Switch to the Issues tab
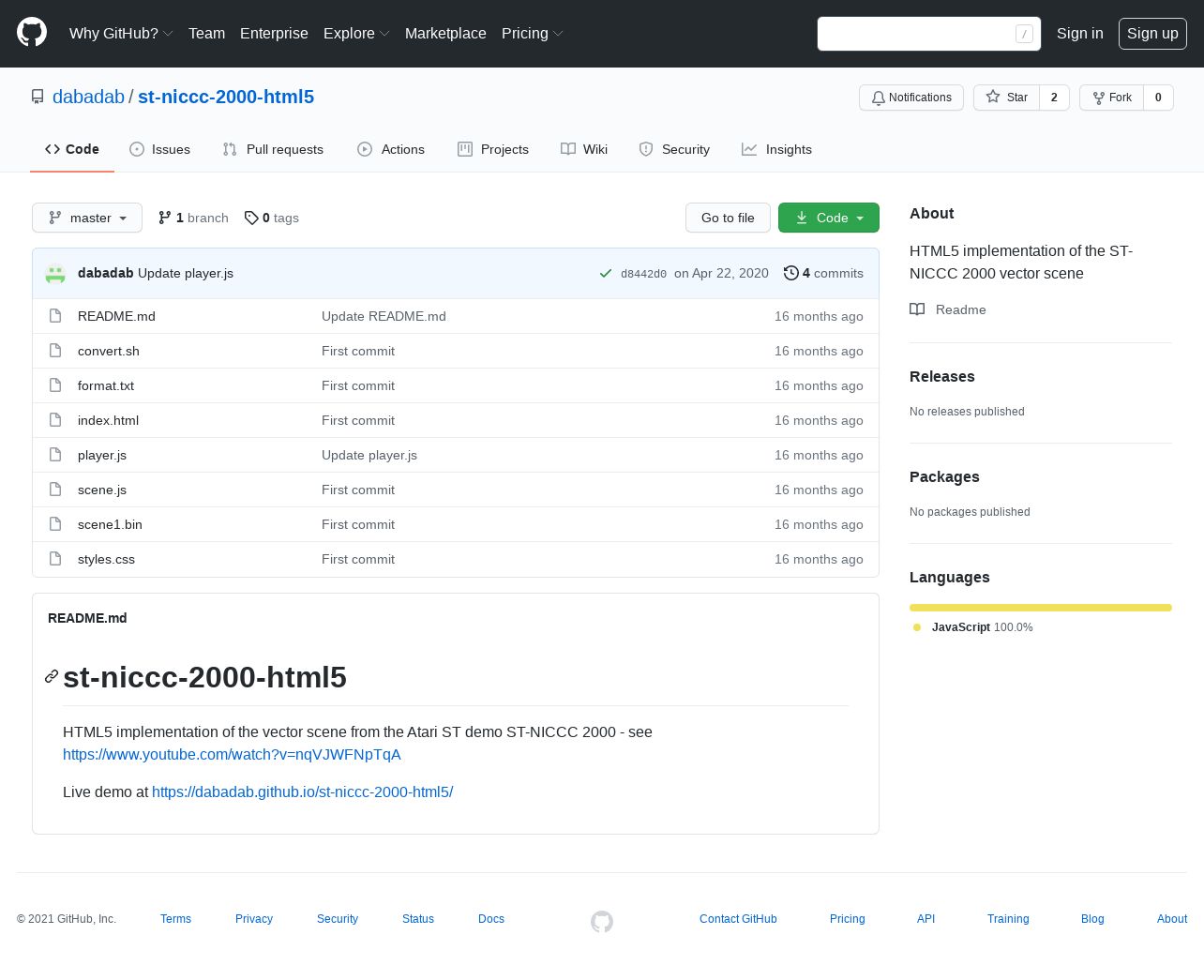Screen dimensions: 1204x980 [160, 149]
